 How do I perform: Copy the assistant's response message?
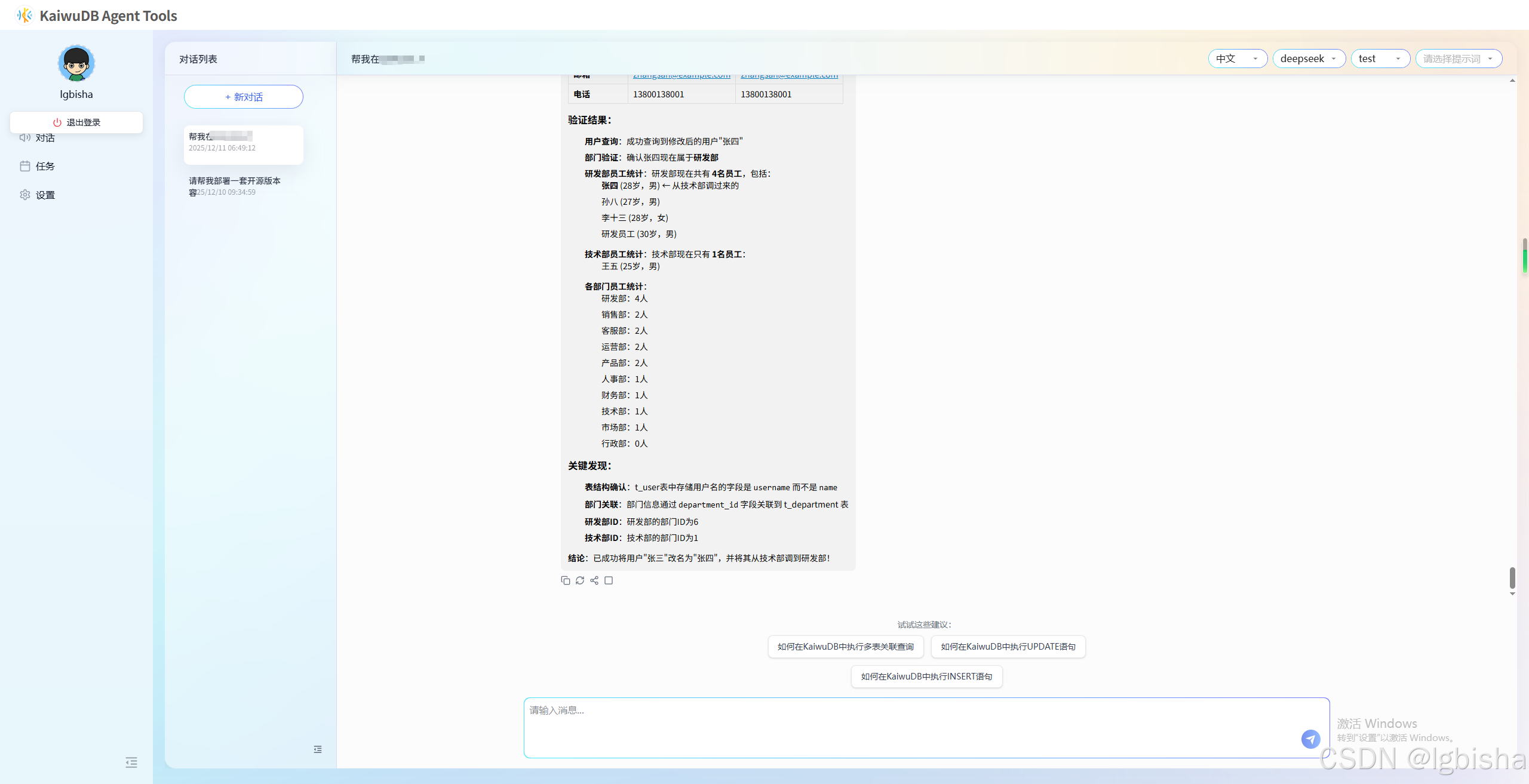pos(565,580)
